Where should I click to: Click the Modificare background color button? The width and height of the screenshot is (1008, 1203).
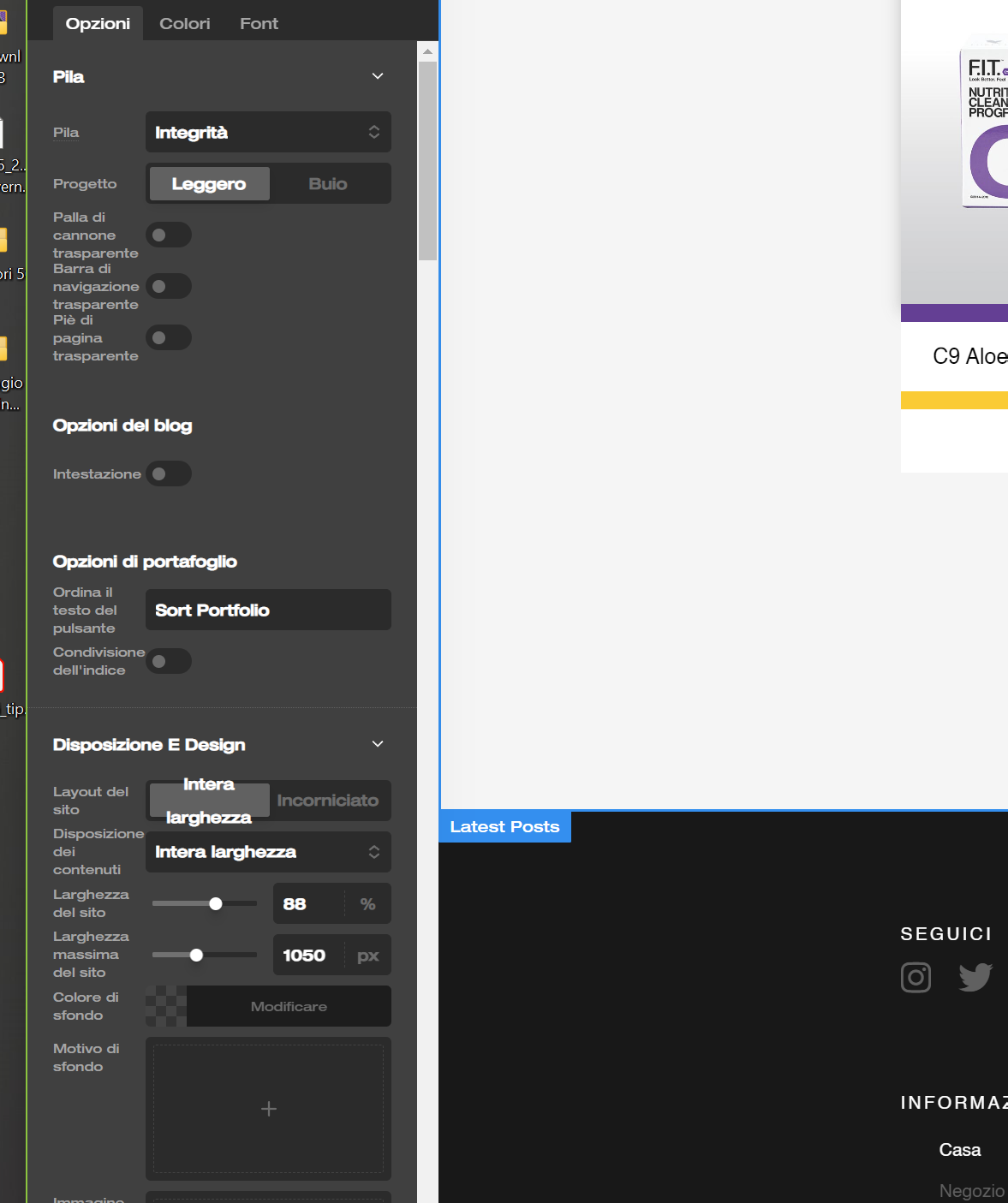(289, 1006)
